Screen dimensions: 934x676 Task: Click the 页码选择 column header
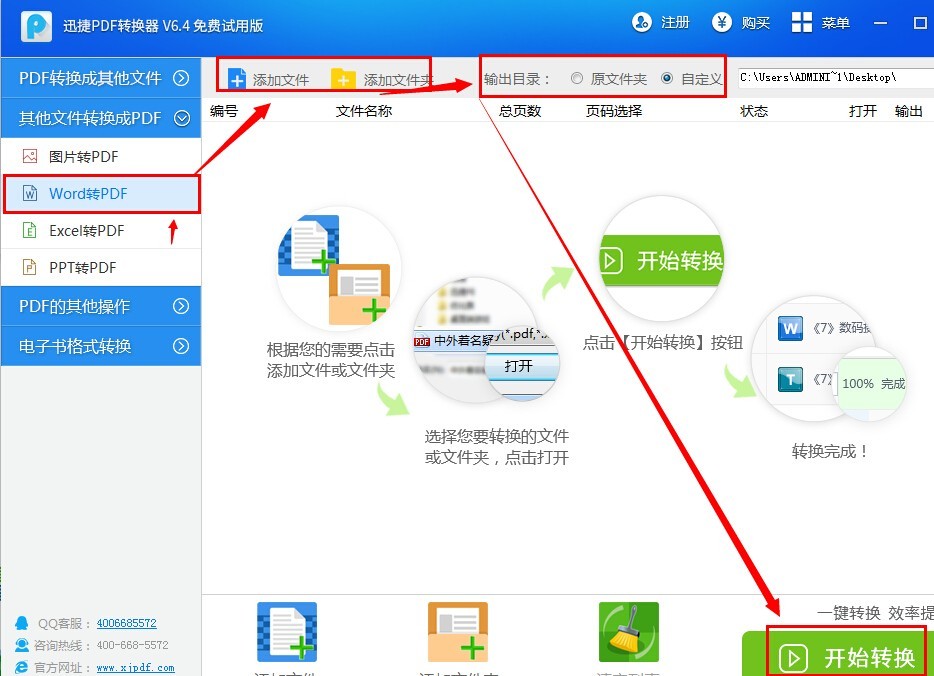(614, 111)
